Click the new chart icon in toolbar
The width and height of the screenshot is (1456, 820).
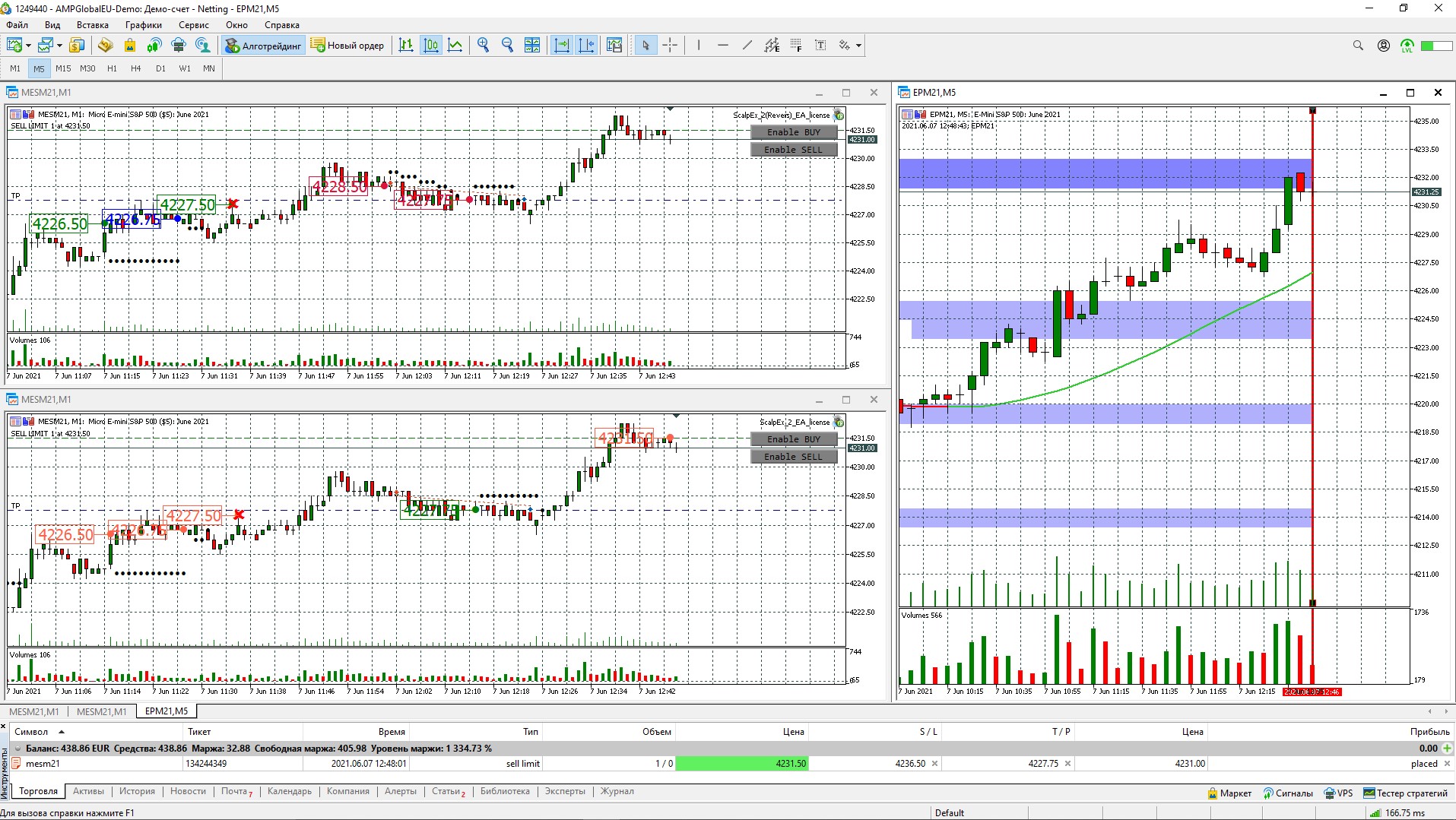14,46
